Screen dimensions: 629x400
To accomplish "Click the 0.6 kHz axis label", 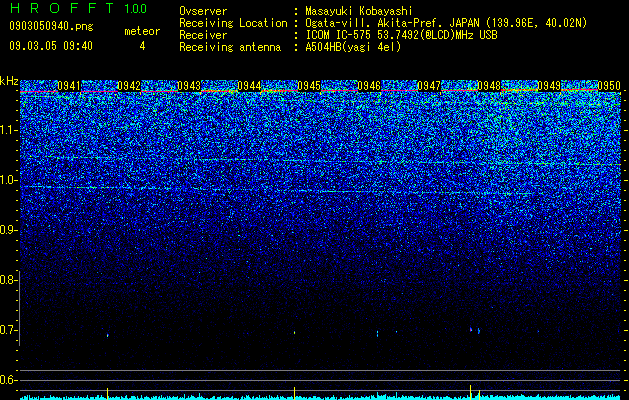I will pyautogui.click(x=8, y=380).
